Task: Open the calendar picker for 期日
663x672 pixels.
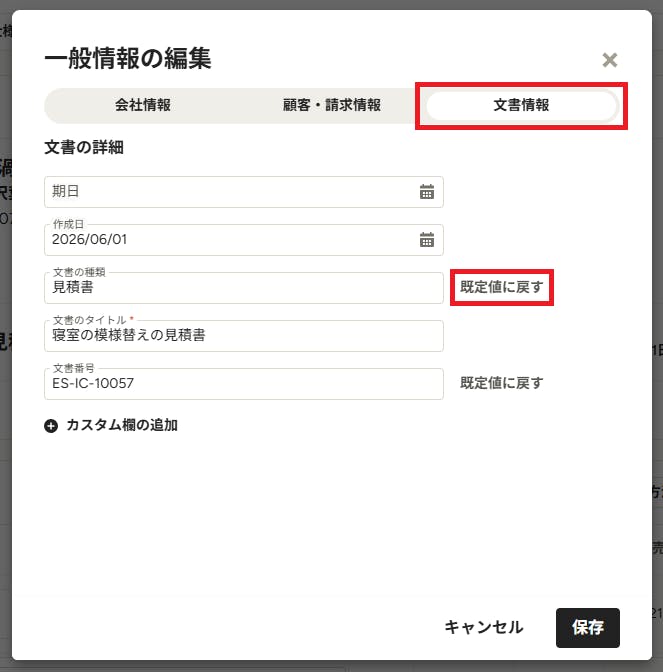Action: 426,192
